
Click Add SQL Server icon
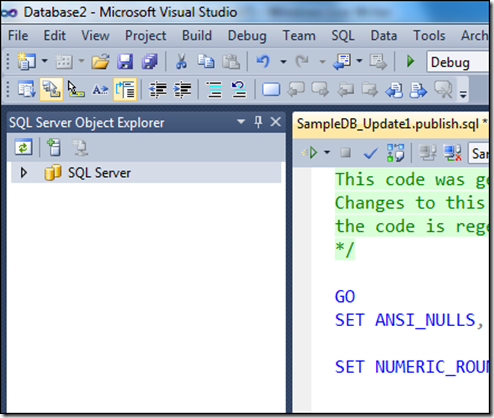pyautogui.click(x=54, y=147)
